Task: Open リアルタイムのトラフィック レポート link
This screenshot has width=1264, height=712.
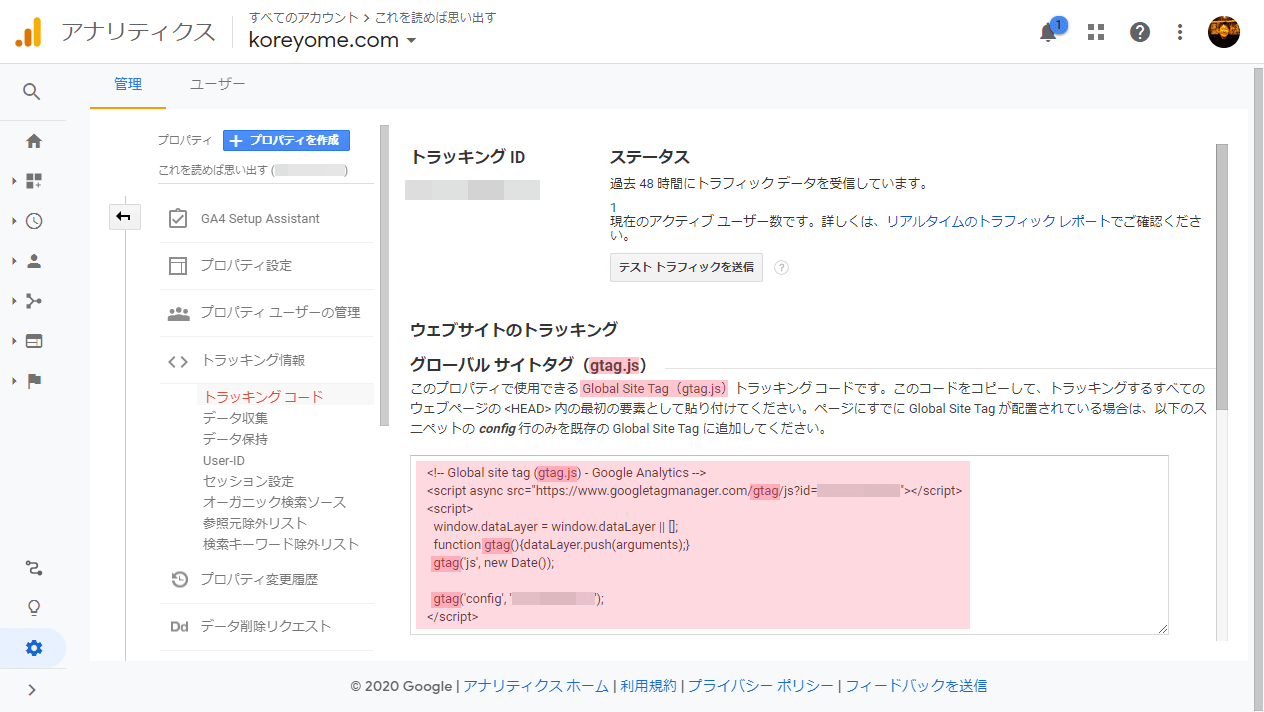Action: (998, 221)
